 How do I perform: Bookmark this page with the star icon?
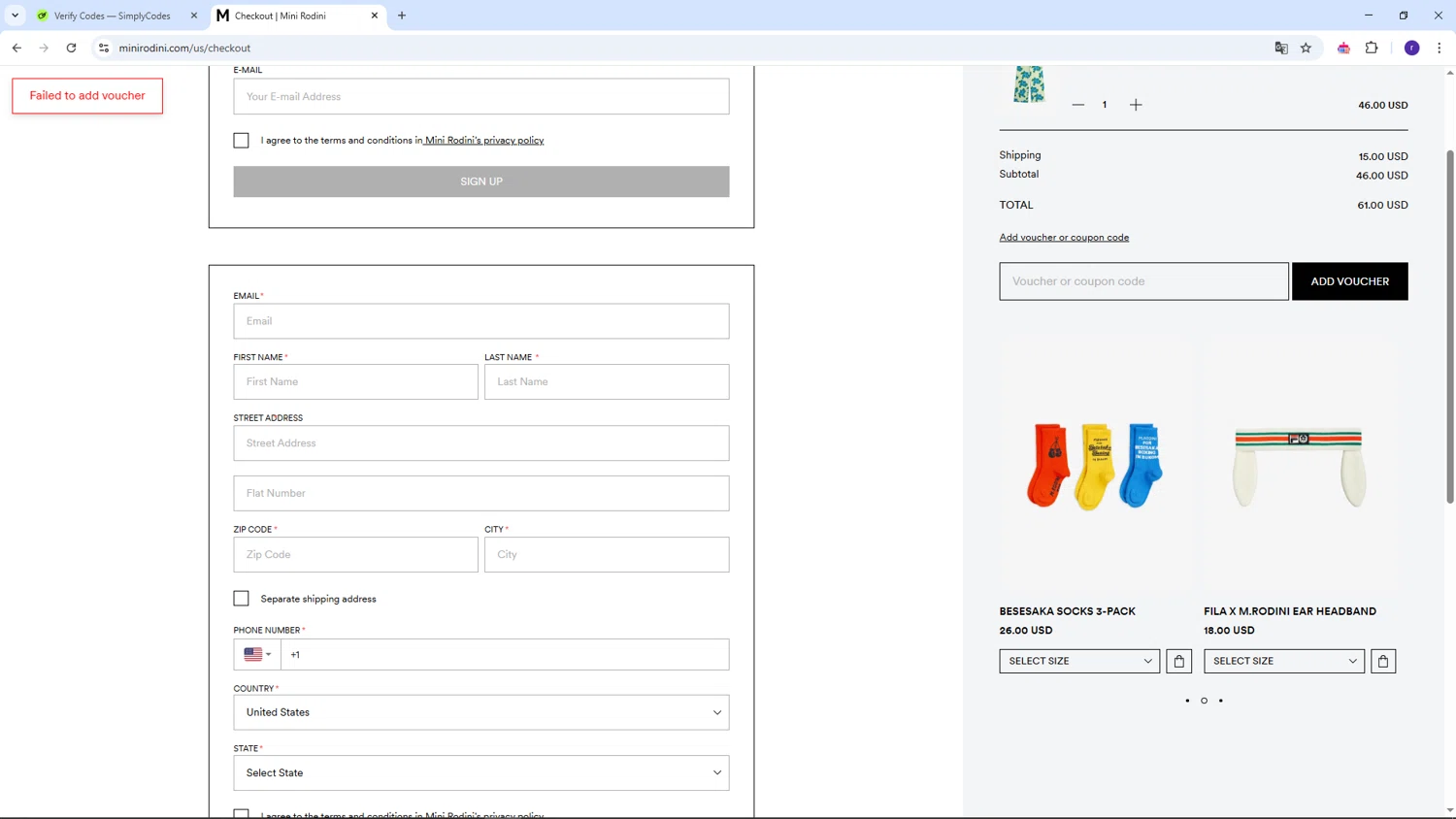(1306, 48)
